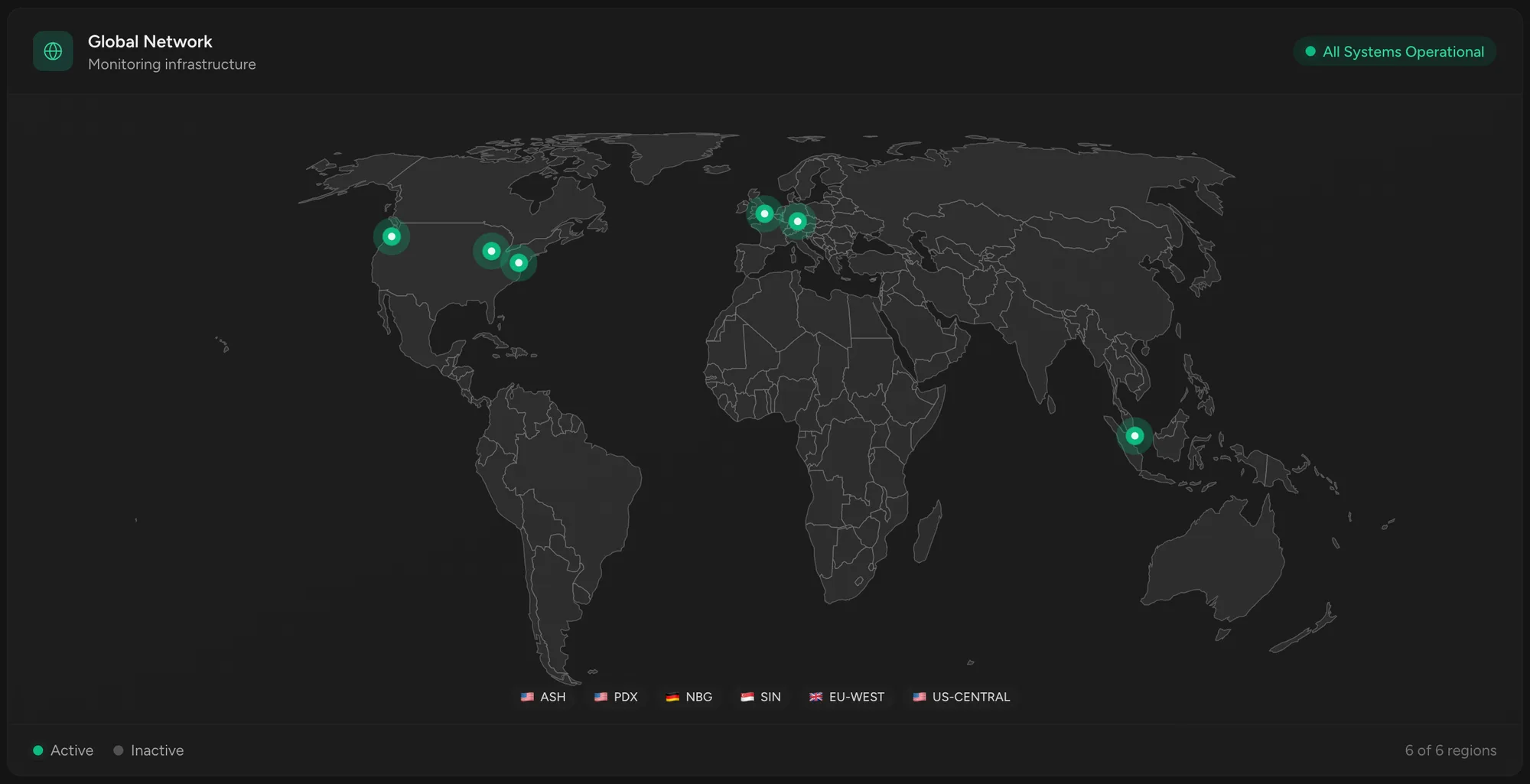Click the NBG region label
This screenshot has width=1530, height=784.
pyautogui.click(x=689, y=697)
